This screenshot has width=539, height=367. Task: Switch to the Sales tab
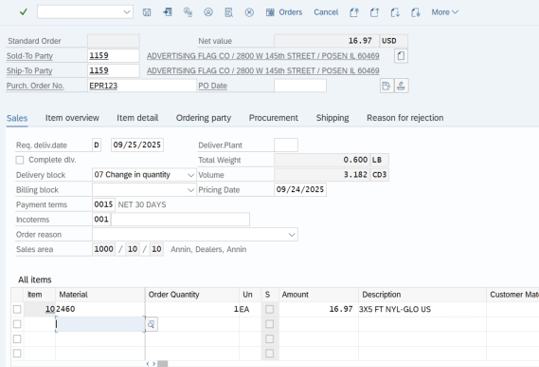tap(17, 118)
